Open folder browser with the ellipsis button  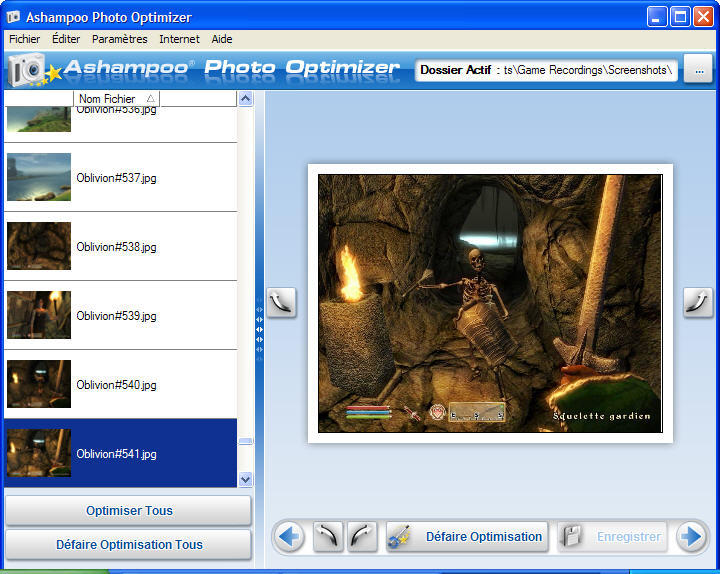698,69
